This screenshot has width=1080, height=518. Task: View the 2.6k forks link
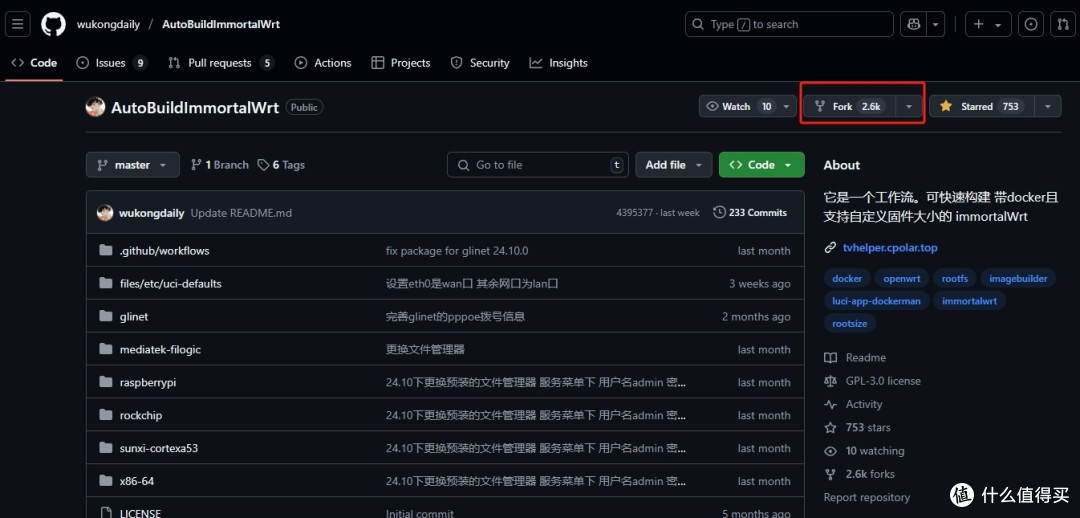860,474
